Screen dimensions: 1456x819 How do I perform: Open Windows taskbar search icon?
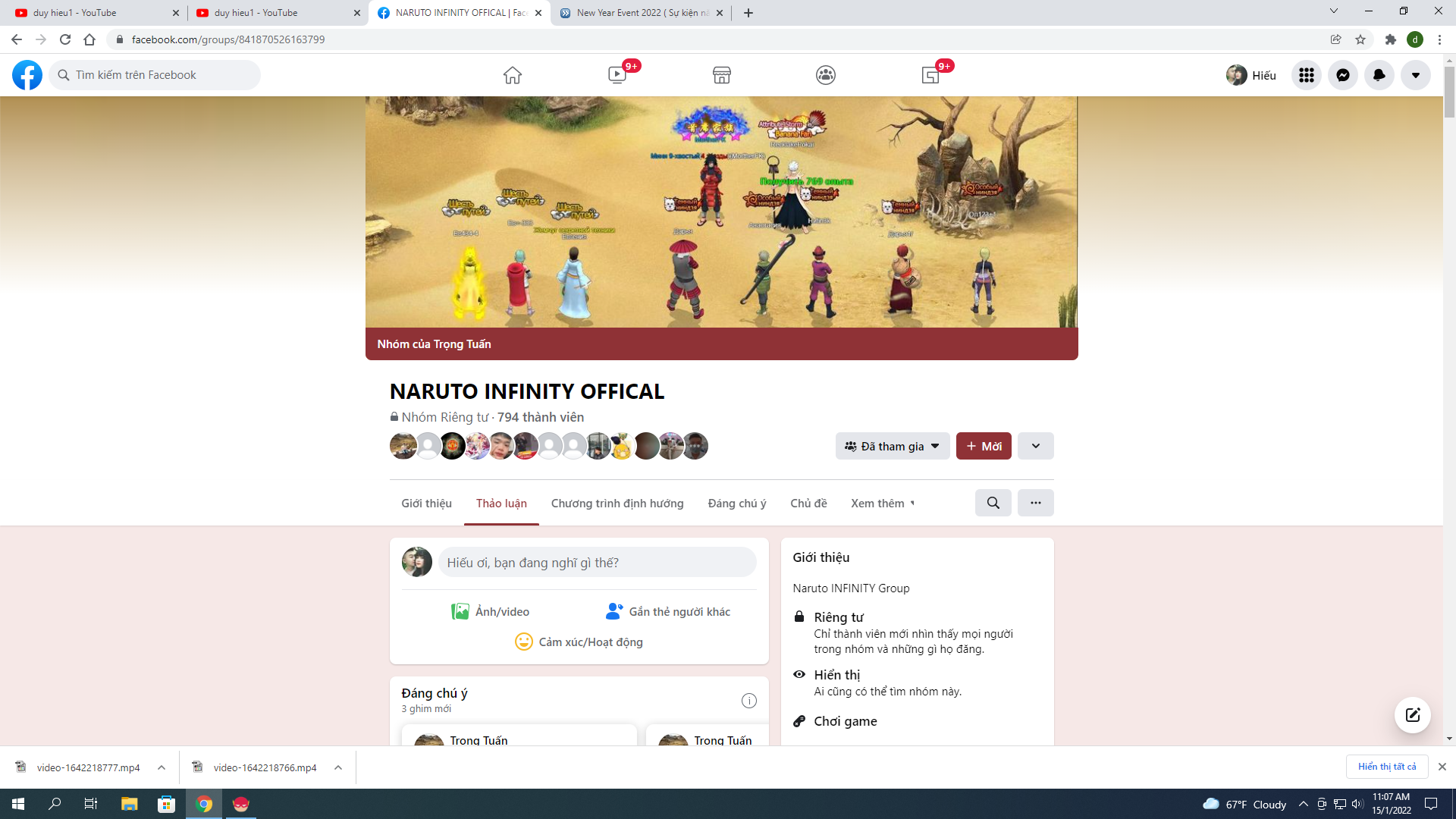(x=55, y=804)
